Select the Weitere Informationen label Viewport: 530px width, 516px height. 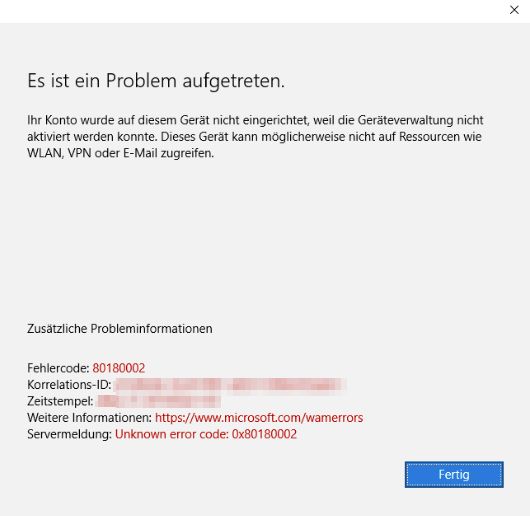point(90,418)
